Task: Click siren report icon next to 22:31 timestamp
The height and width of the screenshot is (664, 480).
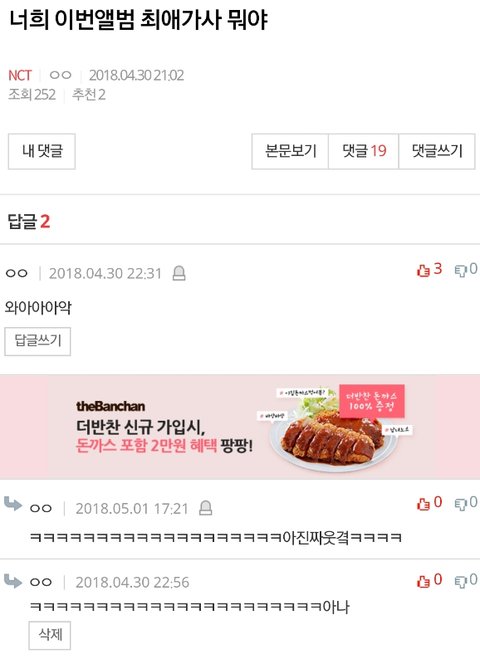Action: [x=179, y=273]
